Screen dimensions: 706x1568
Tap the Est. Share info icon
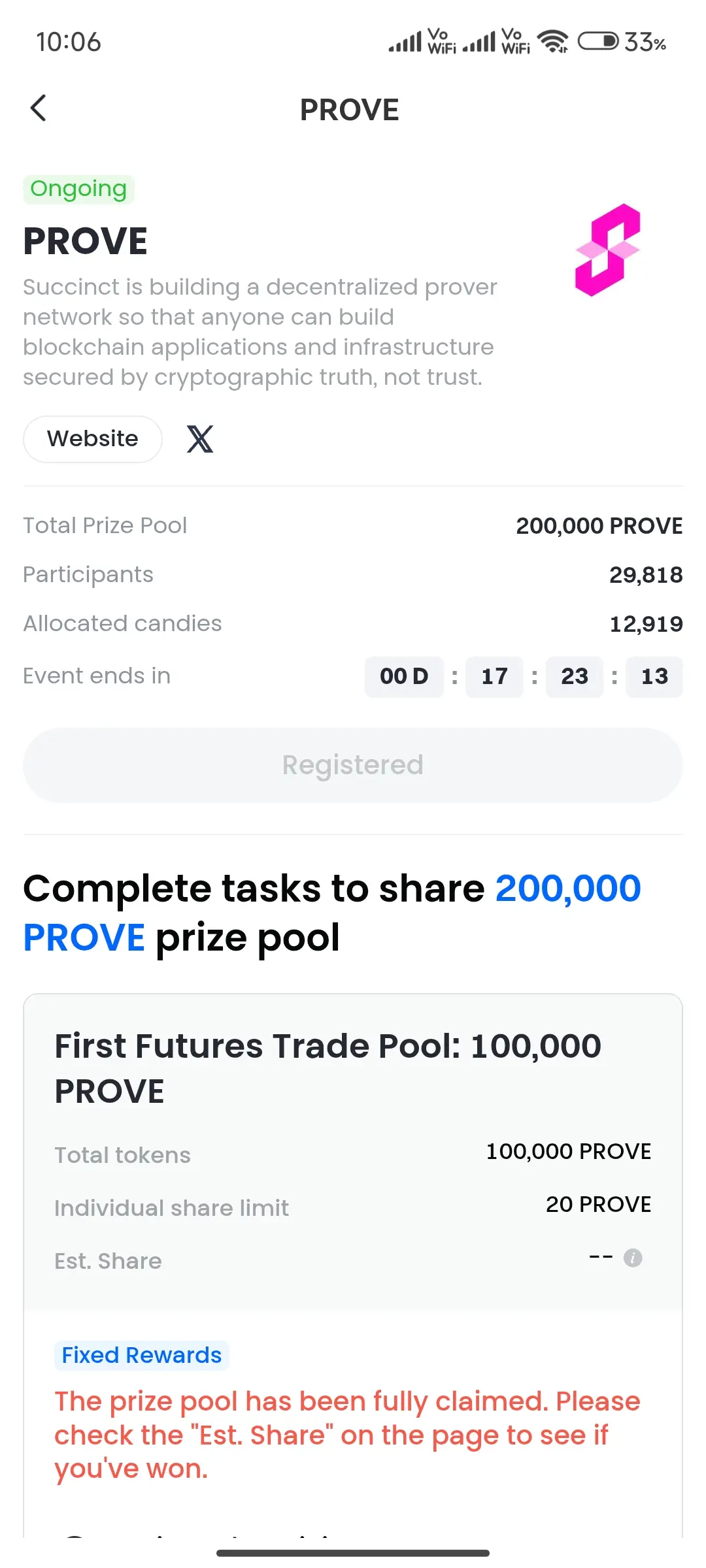(633, 1258)
